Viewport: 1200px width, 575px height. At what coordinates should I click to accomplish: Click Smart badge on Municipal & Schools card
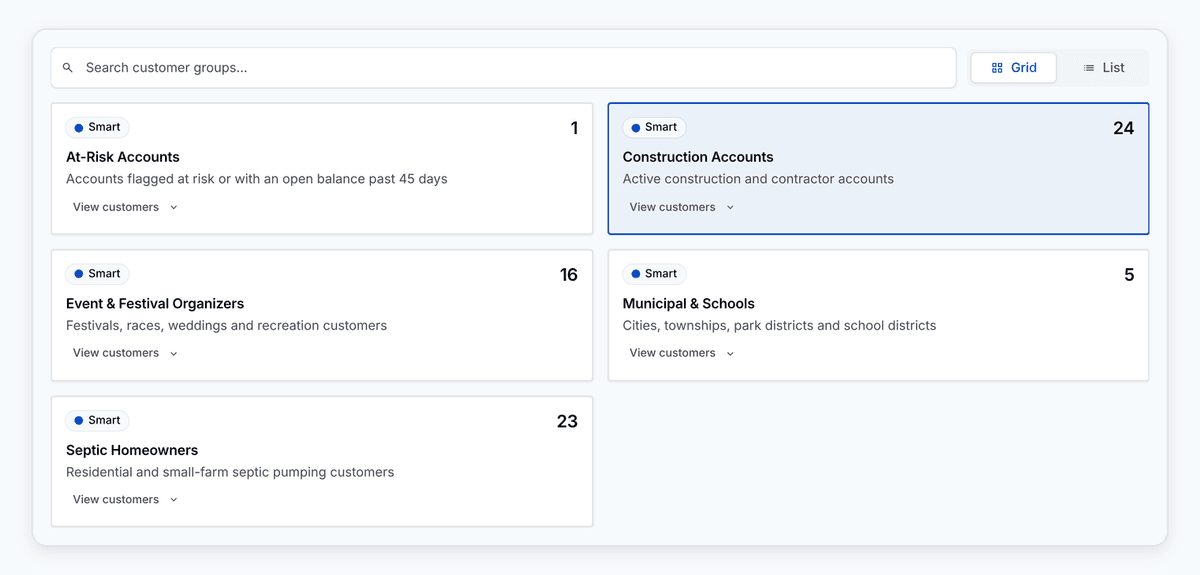tap(654, 273)
